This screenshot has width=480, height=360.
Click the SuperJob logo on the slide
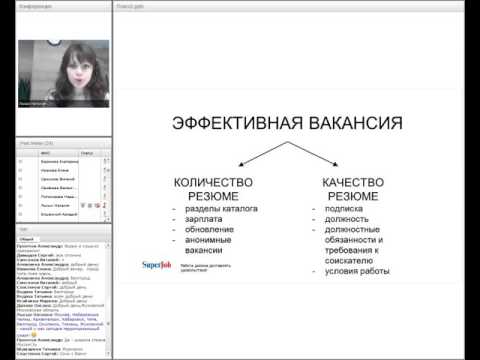click(156, 265)
